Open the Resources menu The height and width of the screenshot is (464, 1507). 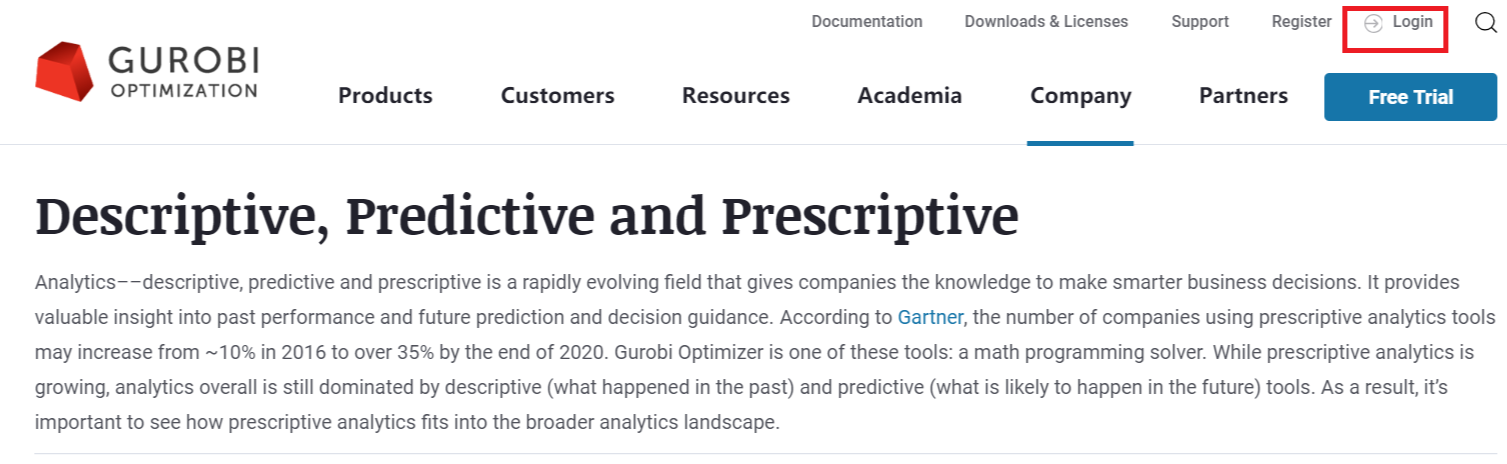pyautogui.click(x=736, y=96)
